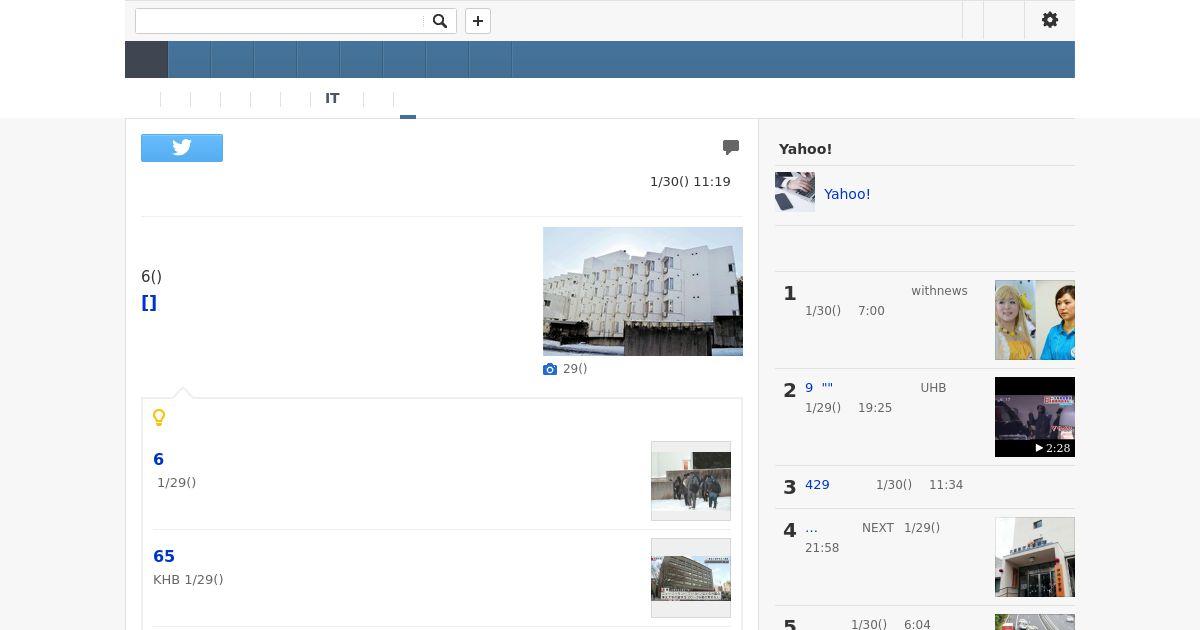This screenshot has height=630, width=1200.
Task: Open comments via speech bubble icon
Action: coord(731,147)
